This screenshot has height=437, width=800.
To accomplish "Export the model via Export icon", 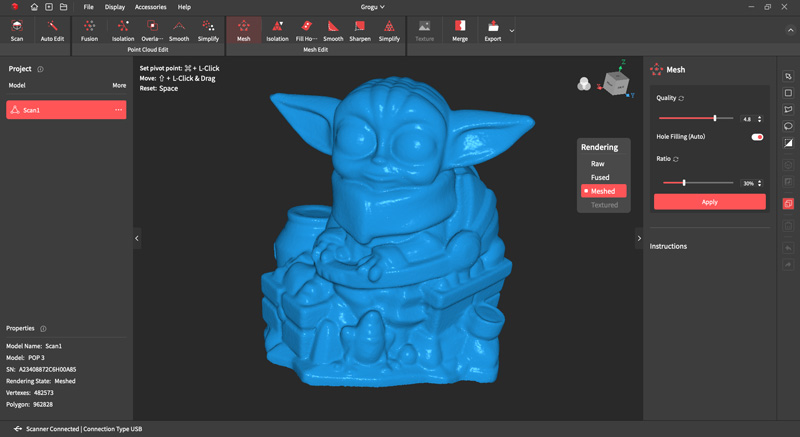I will pos(493,31).
